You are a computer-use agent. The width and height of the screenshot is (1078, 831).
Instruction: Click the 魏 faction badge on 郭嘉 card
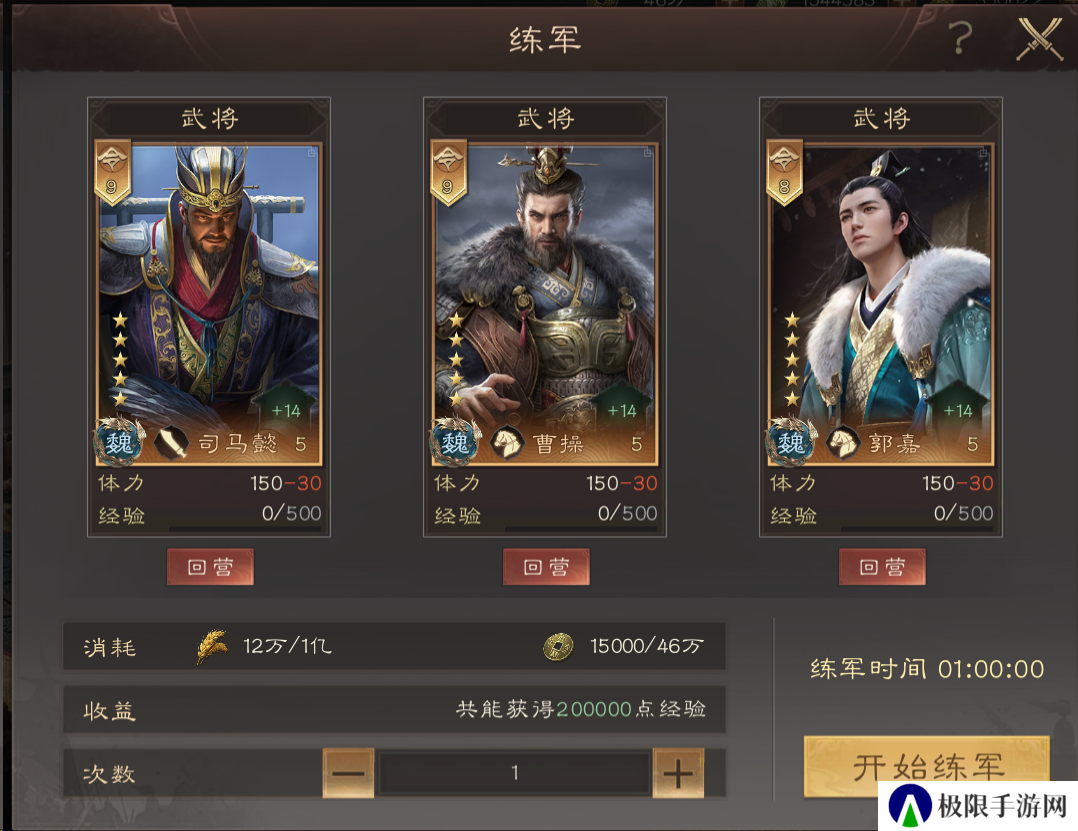click(791, 441)
